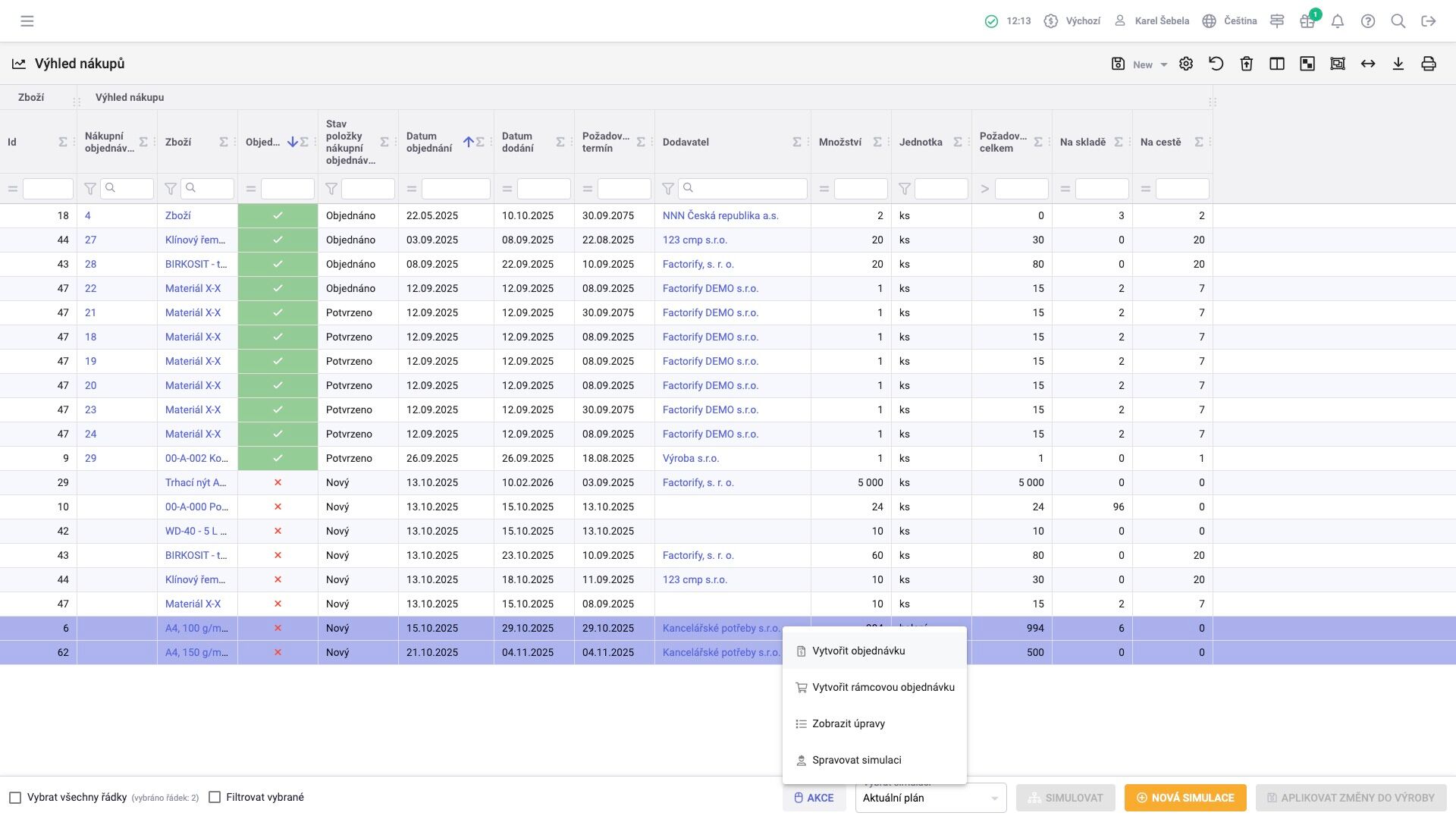Enable 'Filtrovat vybrané' checkbox

pos(215,798)
